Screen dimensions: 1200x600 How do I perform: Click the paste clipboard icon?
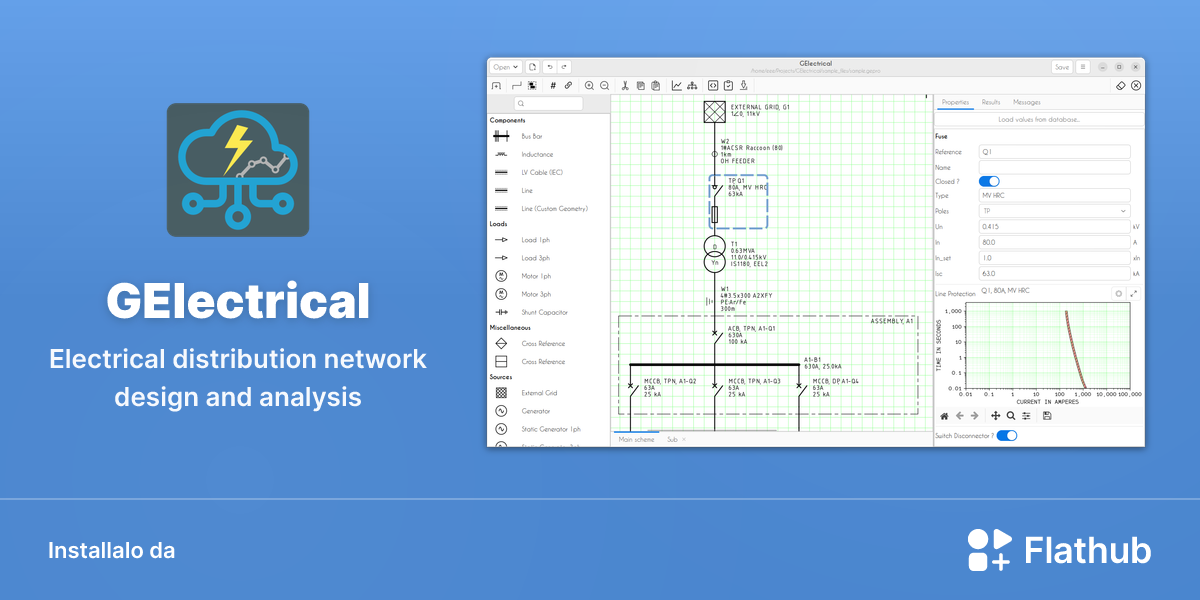click(655, 86)
